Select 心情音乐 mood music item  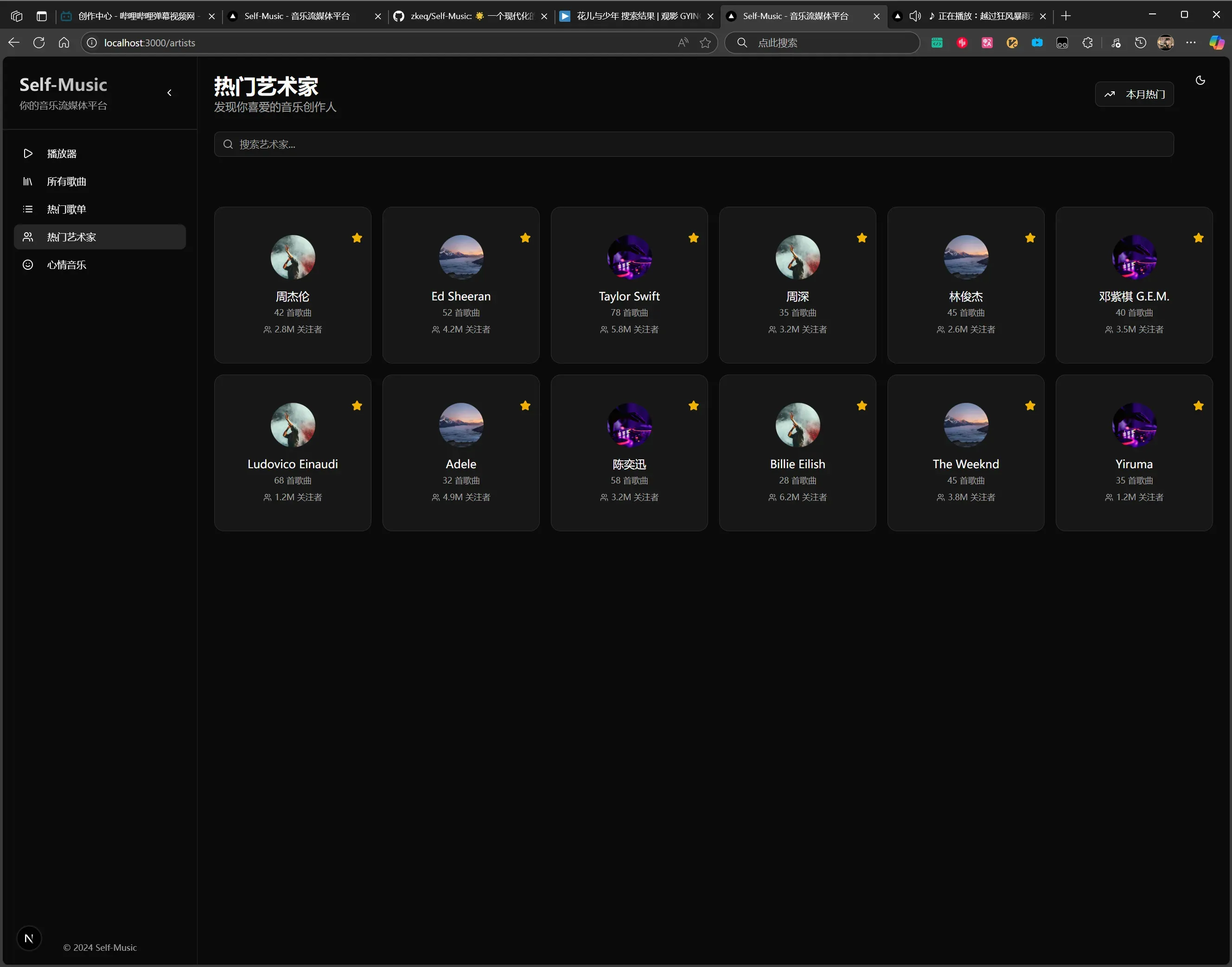(66, 264)
